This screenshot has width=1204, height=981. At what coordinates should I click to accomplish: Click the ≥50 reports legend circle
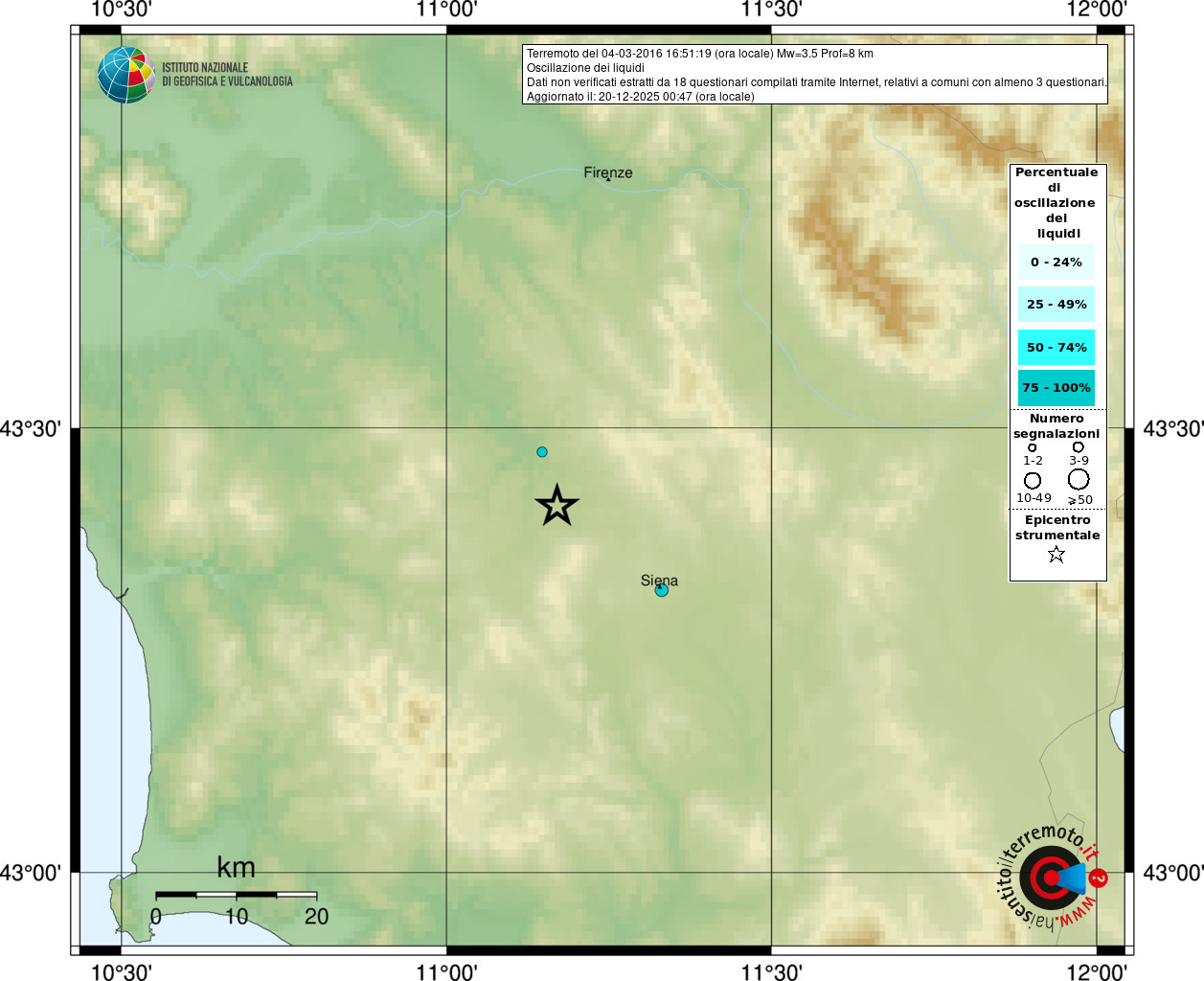point(1079,479)
